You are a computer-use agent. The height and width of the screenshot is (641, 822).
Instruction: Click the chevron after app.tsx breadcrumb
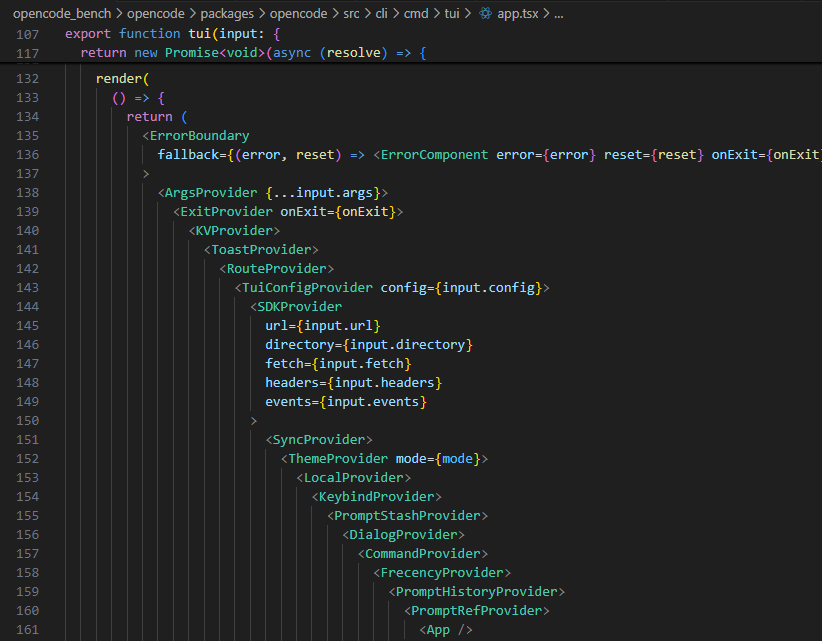click(x=546, y=14)
